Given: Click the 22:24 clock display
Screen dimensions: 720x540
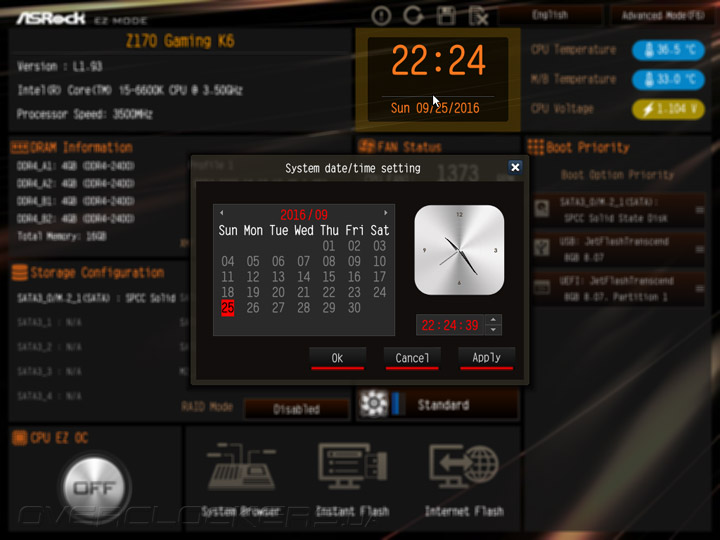Looking at the screenshot, I should click(439, 60).
